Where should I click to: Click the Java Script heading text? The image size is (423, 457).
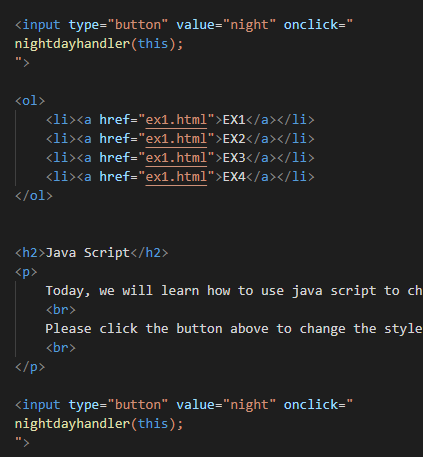click(88, 253)
